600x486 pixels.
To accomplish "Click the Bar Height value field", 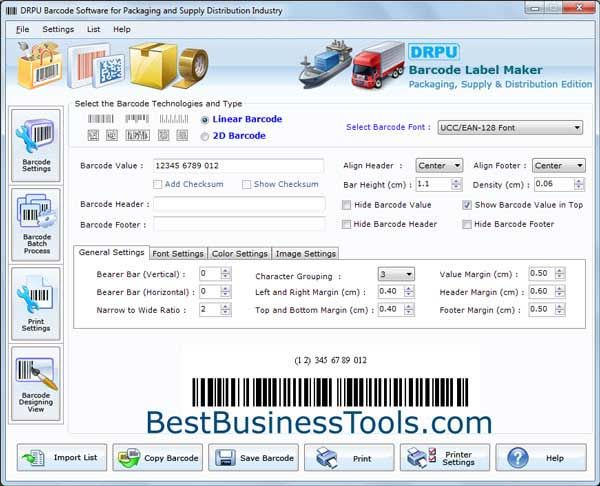I will [434, 184].
